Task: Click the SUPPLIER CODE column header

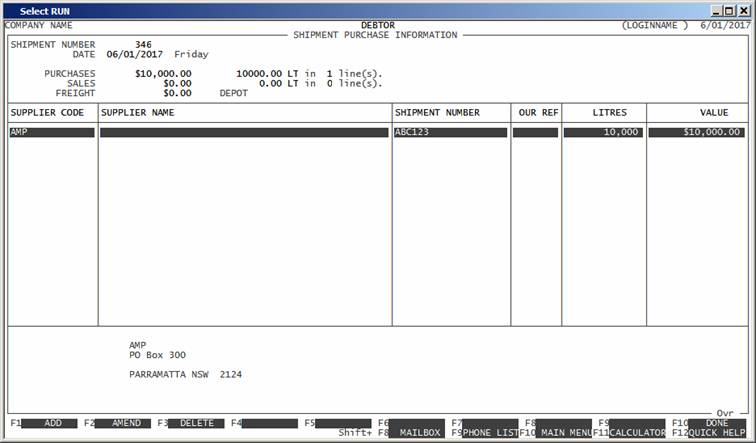Action: coord(47,112)
